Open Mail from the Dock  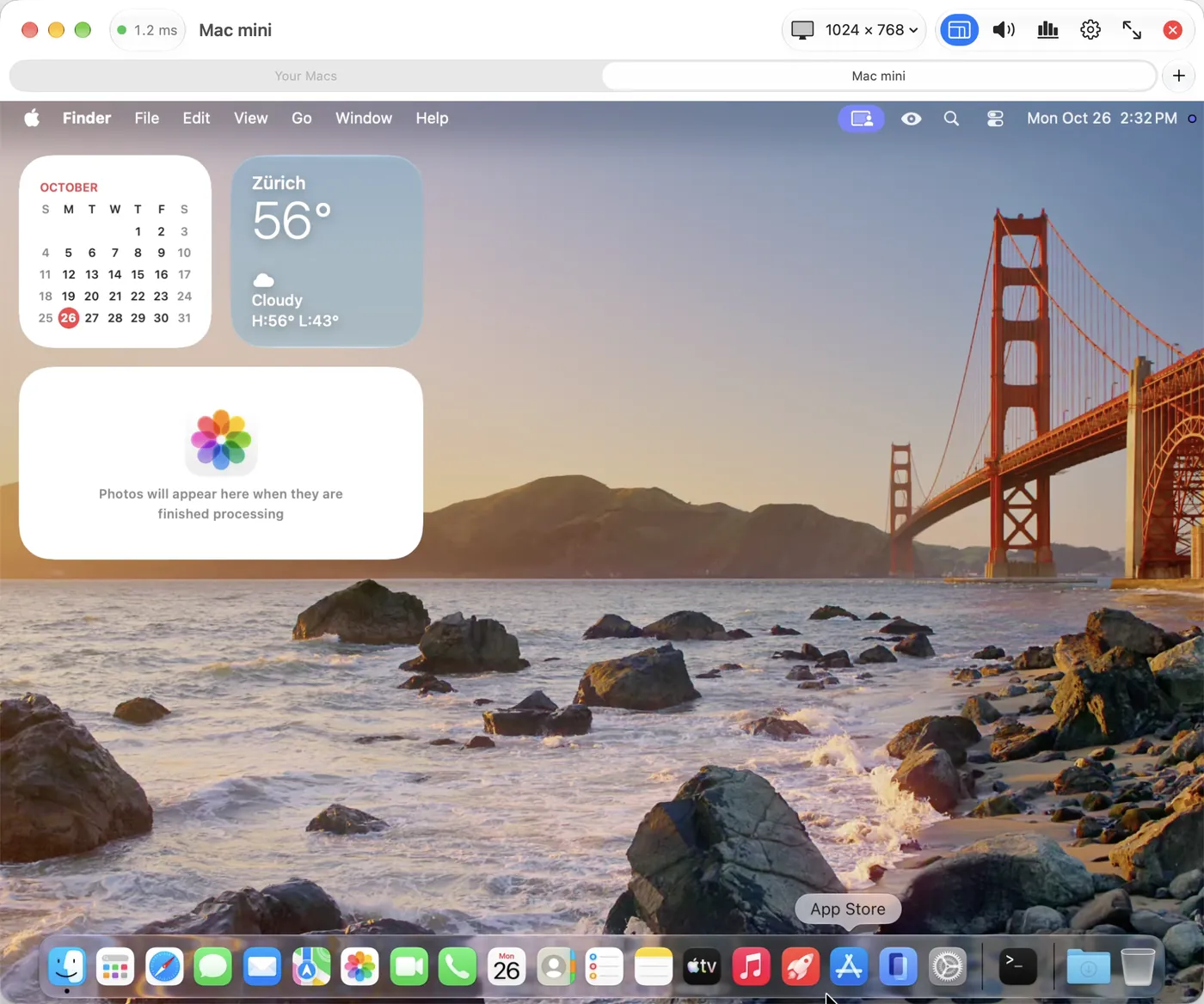262,967
